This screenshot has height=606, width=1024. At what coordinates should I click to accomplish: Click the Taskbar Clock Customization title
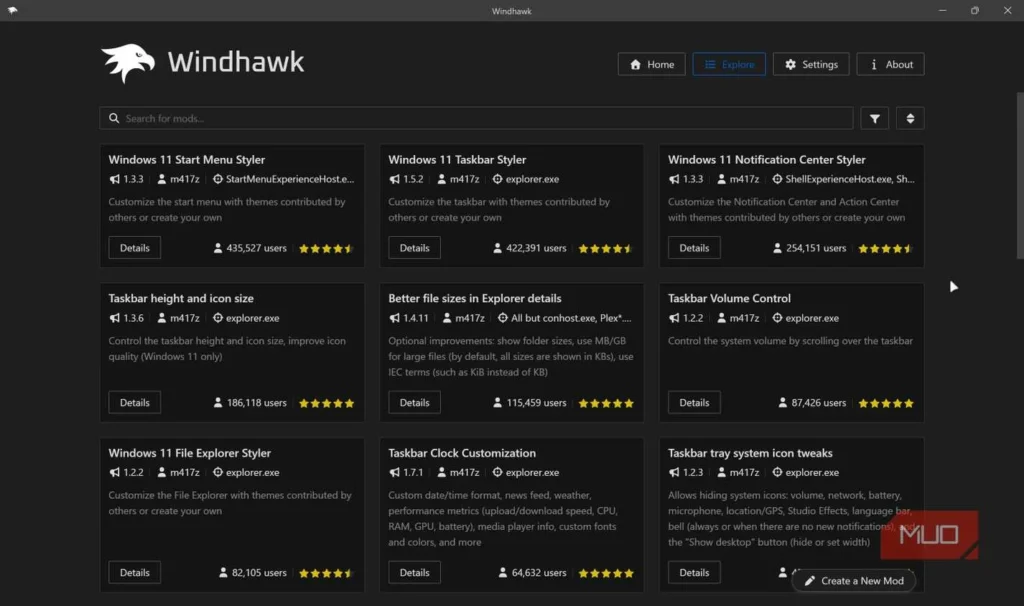[x=462, y=453]
